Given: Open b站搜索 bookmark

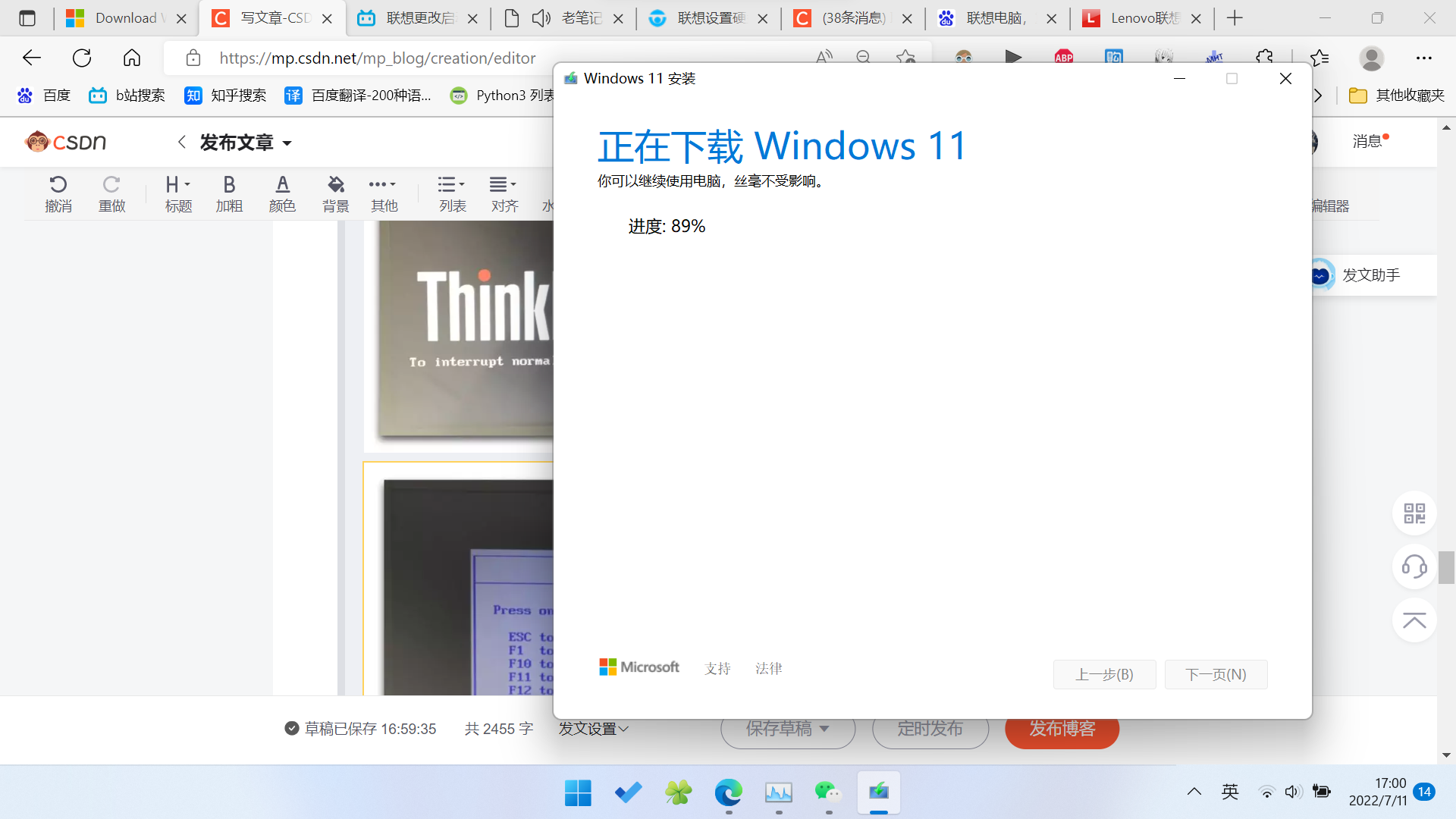Looking at the screenshot, I should 127,95.
